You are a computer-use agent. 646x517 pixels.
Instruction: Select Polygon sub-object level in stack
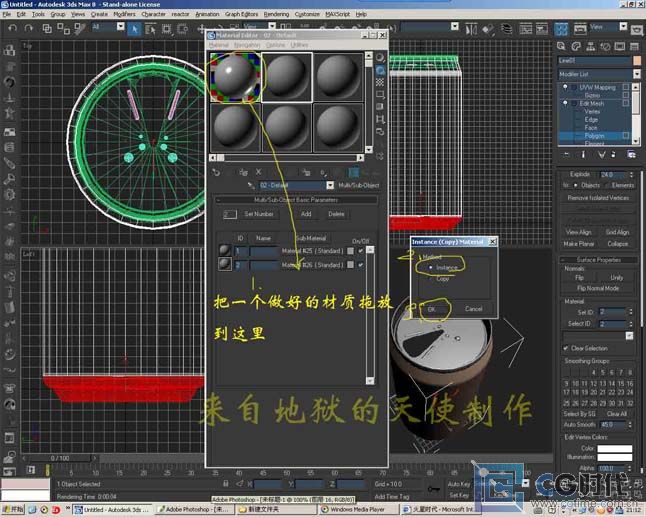pyautogui.click(x=594, y=136)
